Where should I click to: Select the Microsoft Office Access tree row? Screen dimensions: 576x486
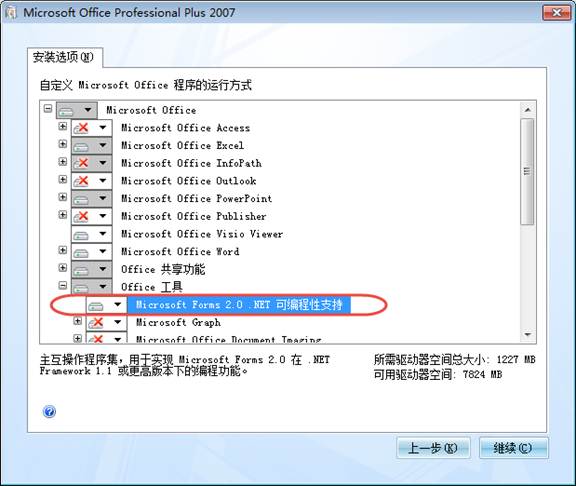pos(186,128)
